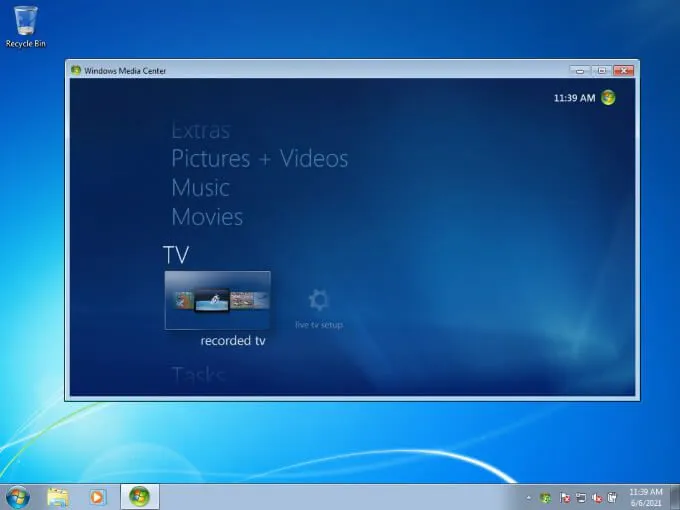680x510 pixels.
Task: Open Windows Explorer folder icon in taskbar
Action: [58, 497]
